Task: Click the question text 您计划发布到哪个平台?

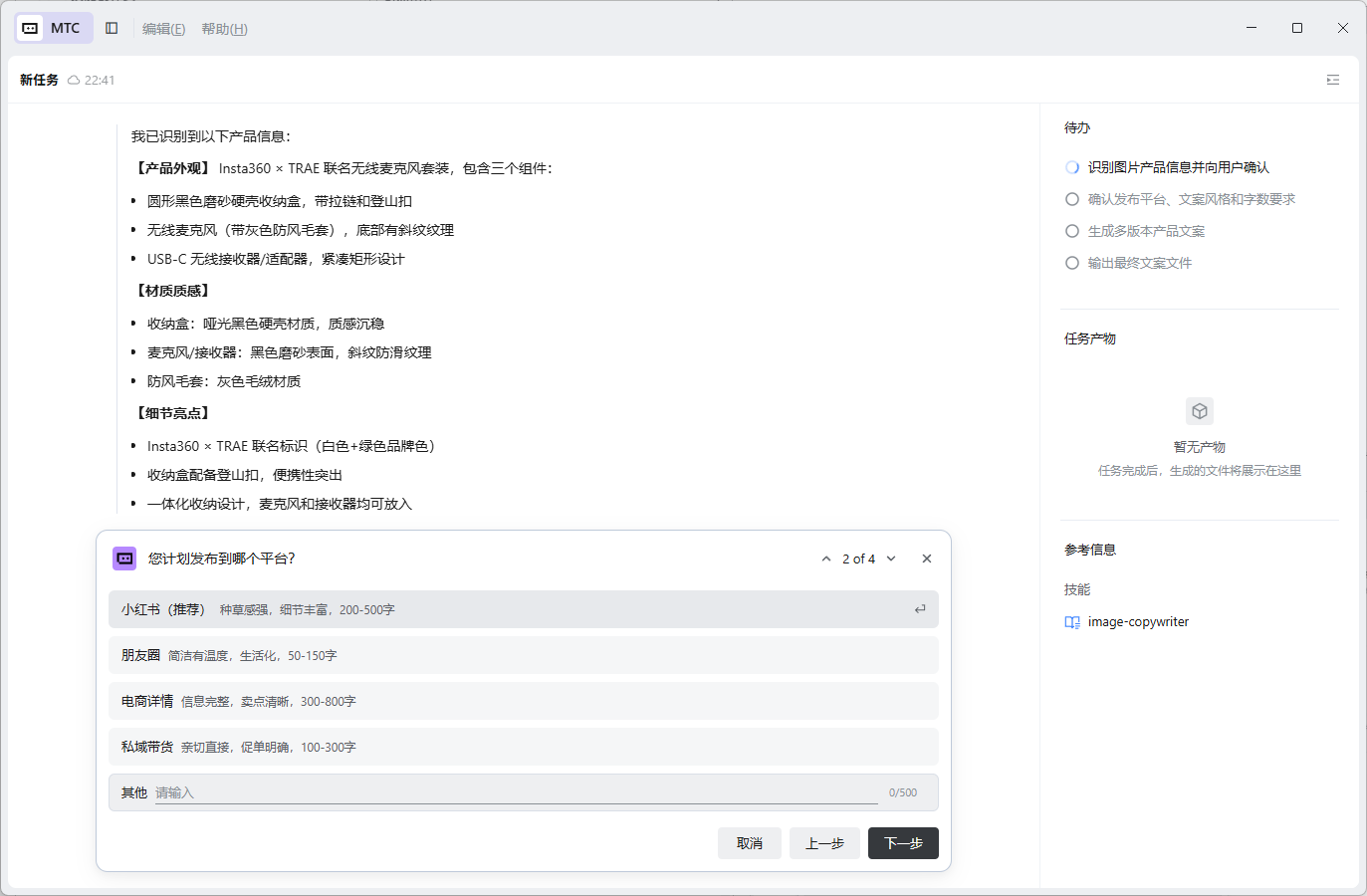Action: [x=222, y=559]
